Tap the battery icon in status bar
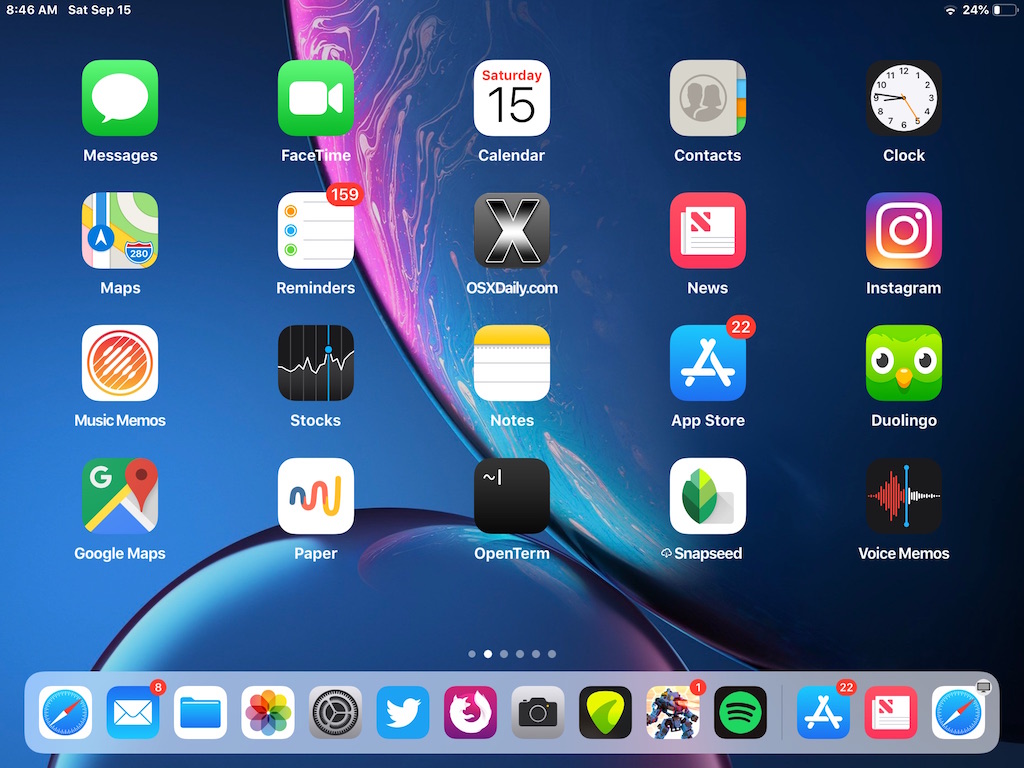1024x768 pixels. [1006, 10]
